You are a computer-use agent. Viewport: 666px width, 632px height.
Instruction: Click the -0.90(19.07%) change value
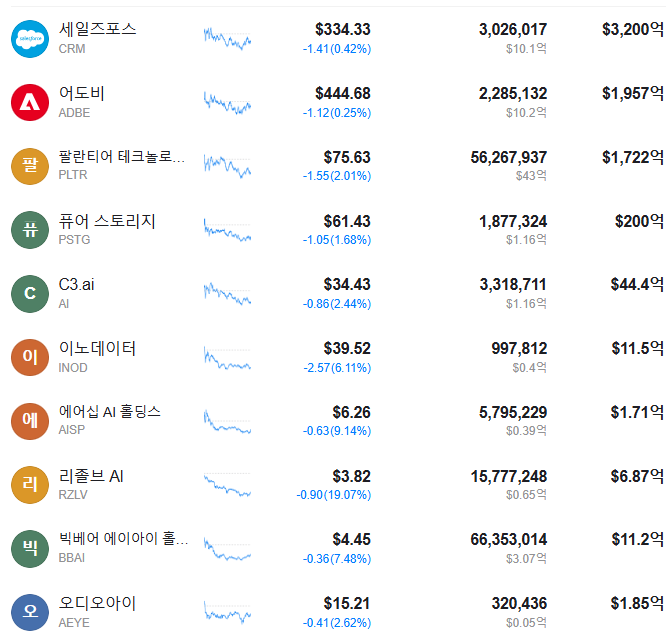coord(334,495)
